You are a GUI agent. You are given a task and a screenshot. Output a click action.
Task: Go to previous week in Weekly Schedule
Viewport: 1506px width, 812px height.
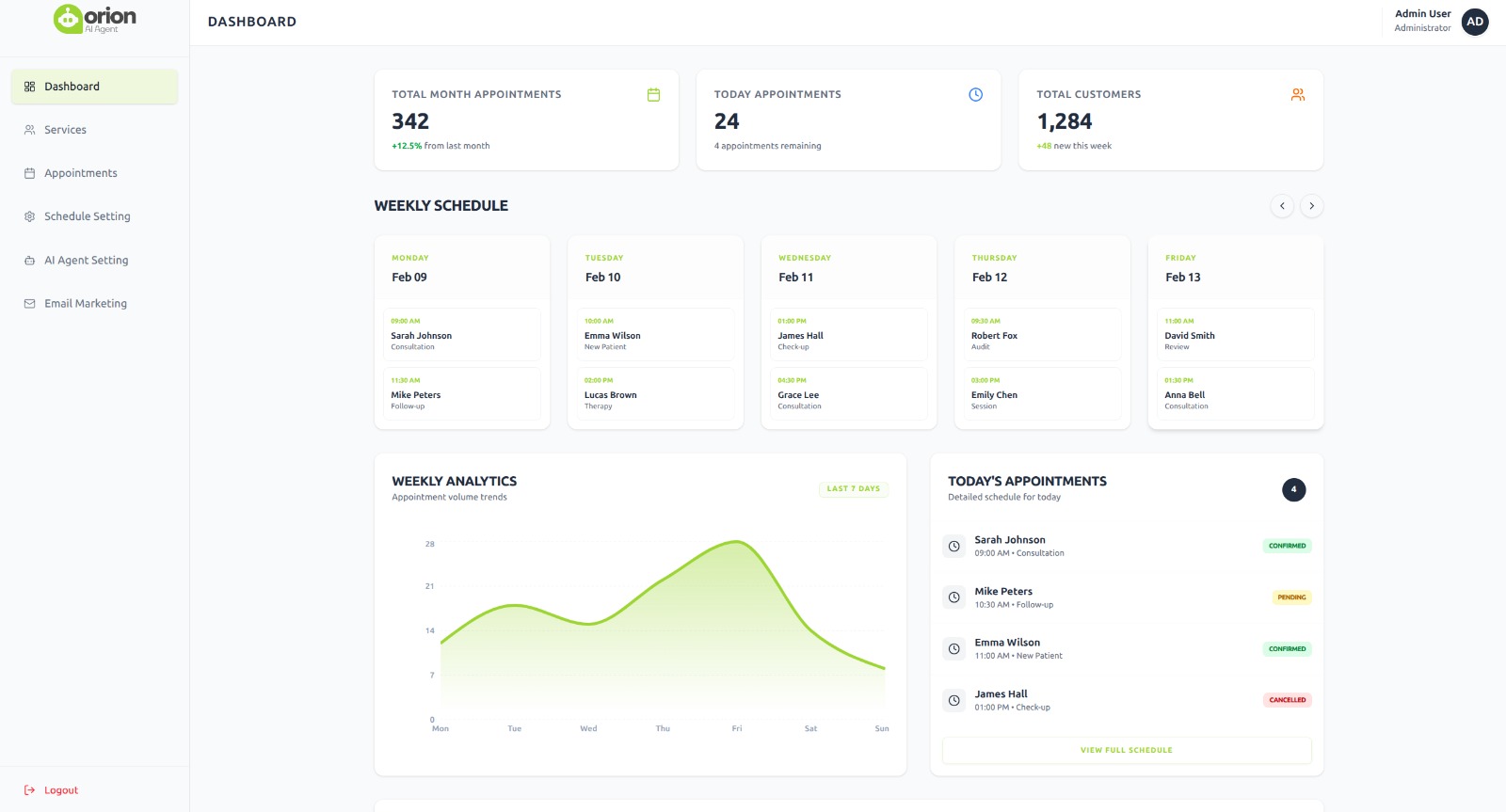1282,206
